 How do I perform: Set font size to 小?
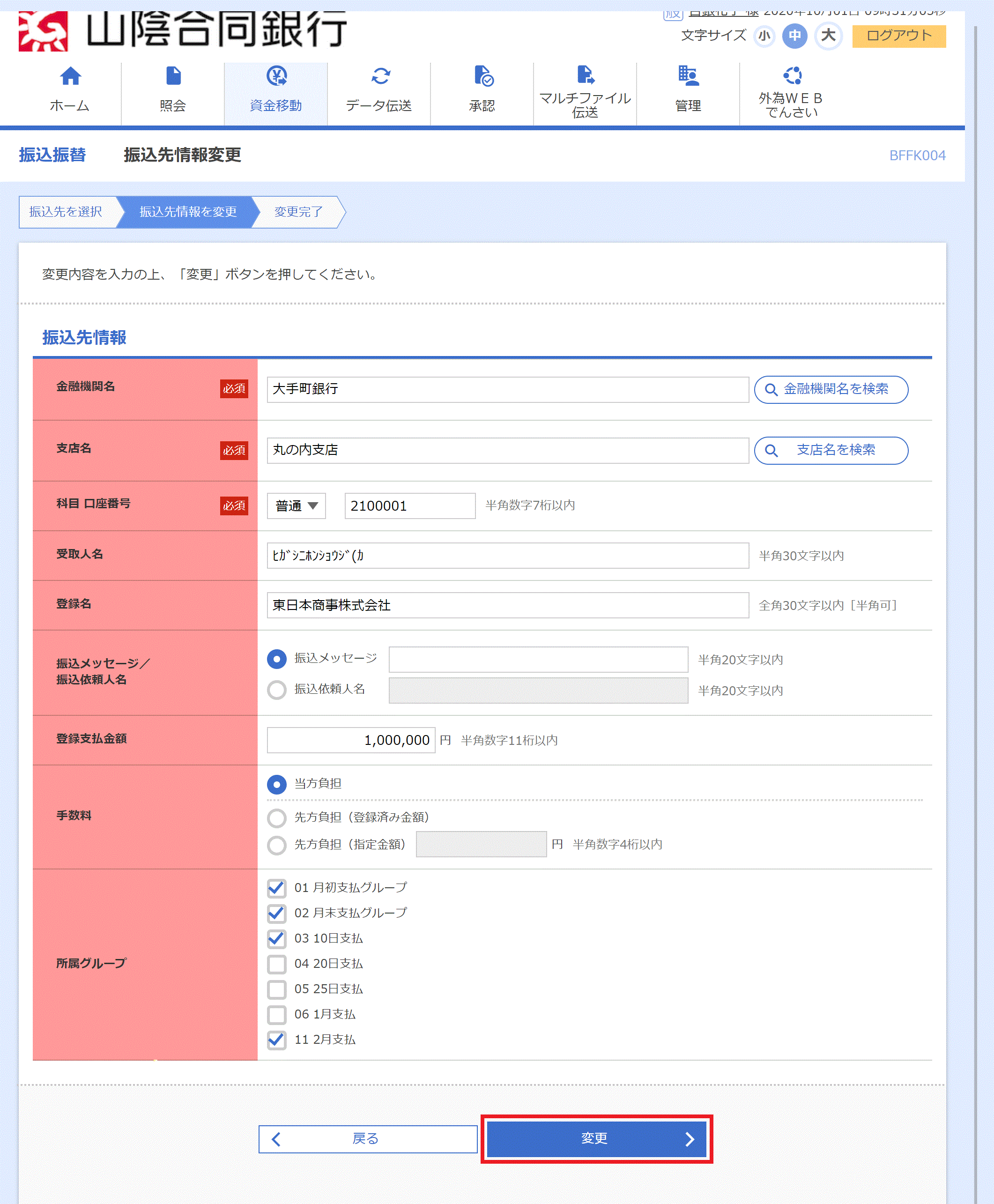pyautogui.click(x=764, y=36)
